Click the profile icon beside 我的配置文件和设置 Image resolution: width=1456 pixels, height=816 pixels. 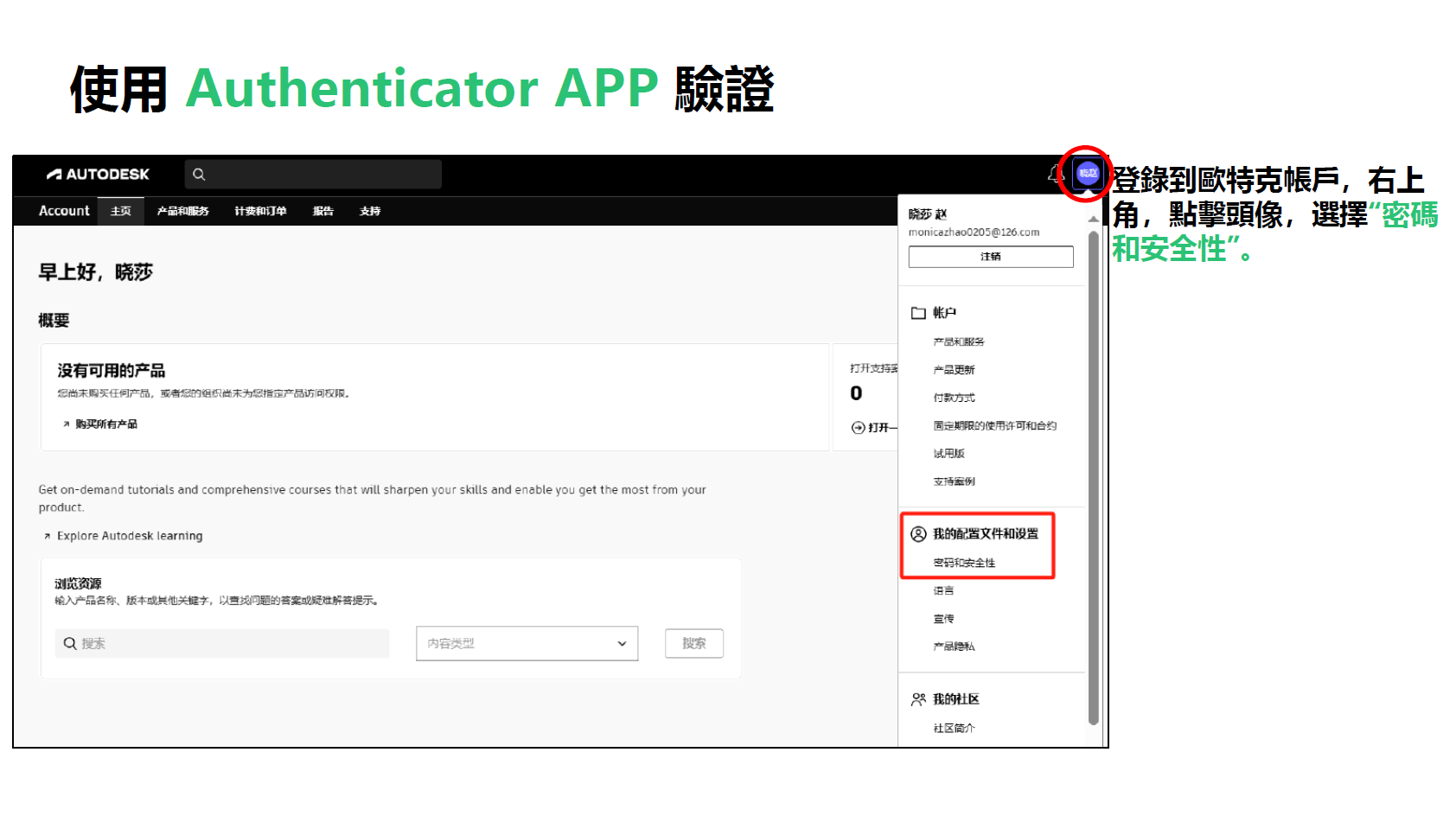(918, 534)
